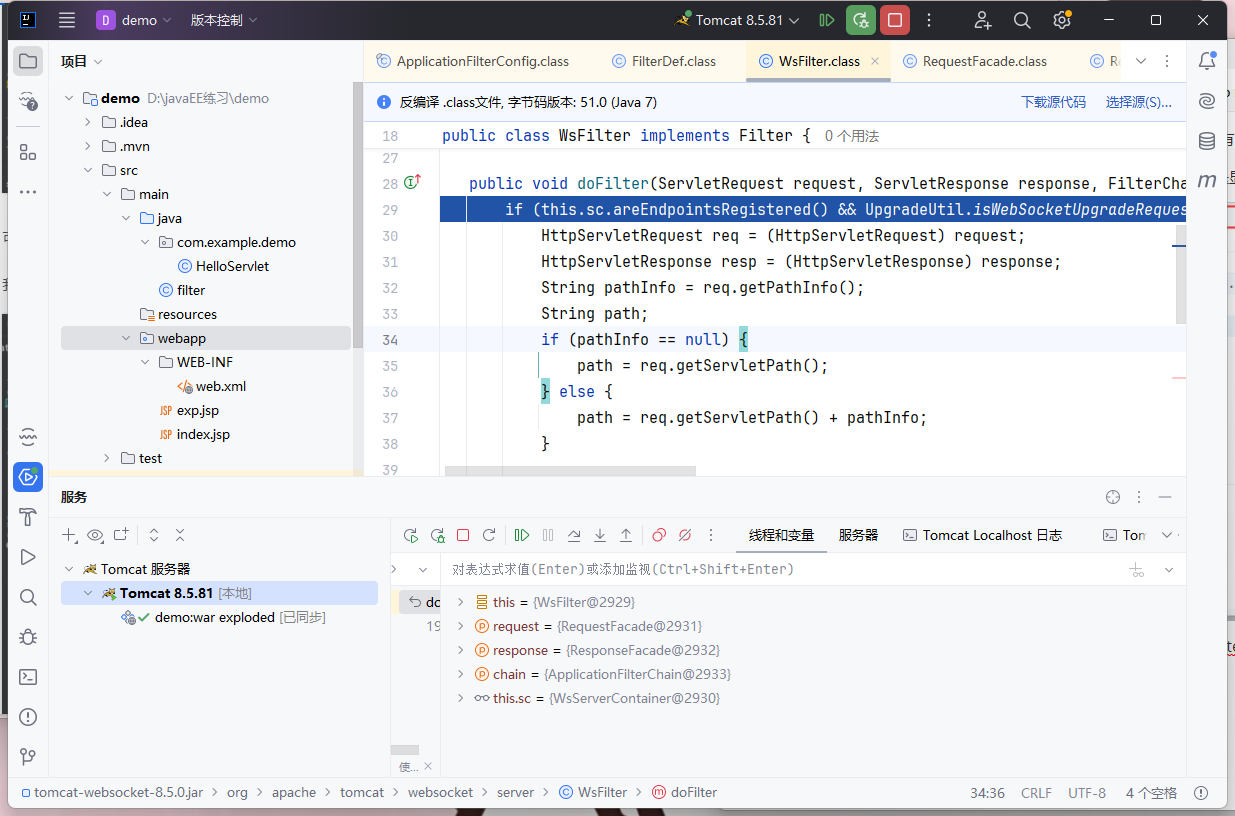1235x816 pixels.
Task: Click the 选择源(S)... link
Action: click(1138, 102)
